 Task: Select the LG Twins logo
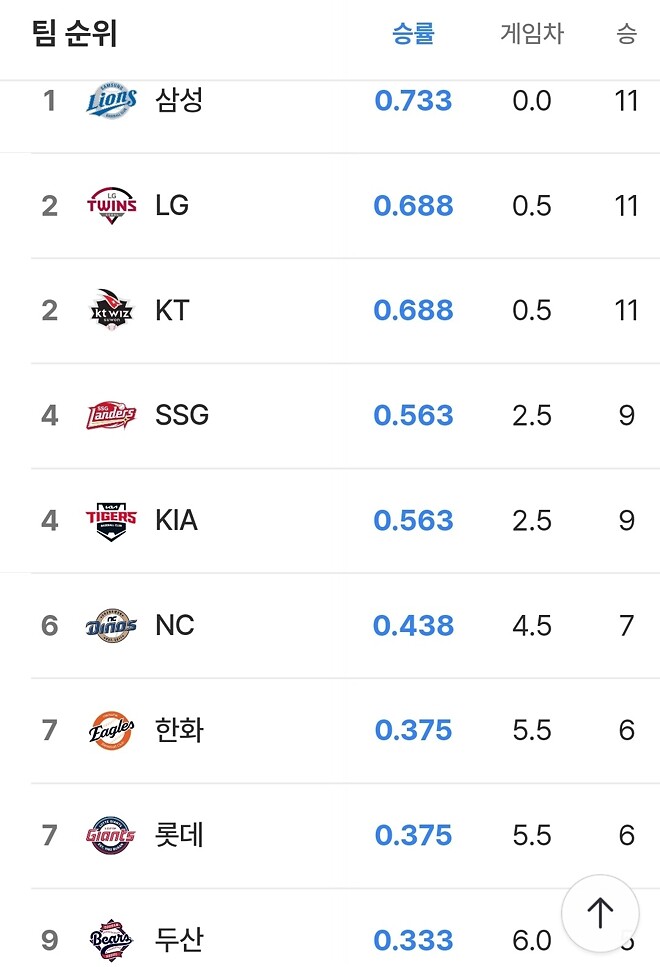pyautogui.click(x=110, y=205)
